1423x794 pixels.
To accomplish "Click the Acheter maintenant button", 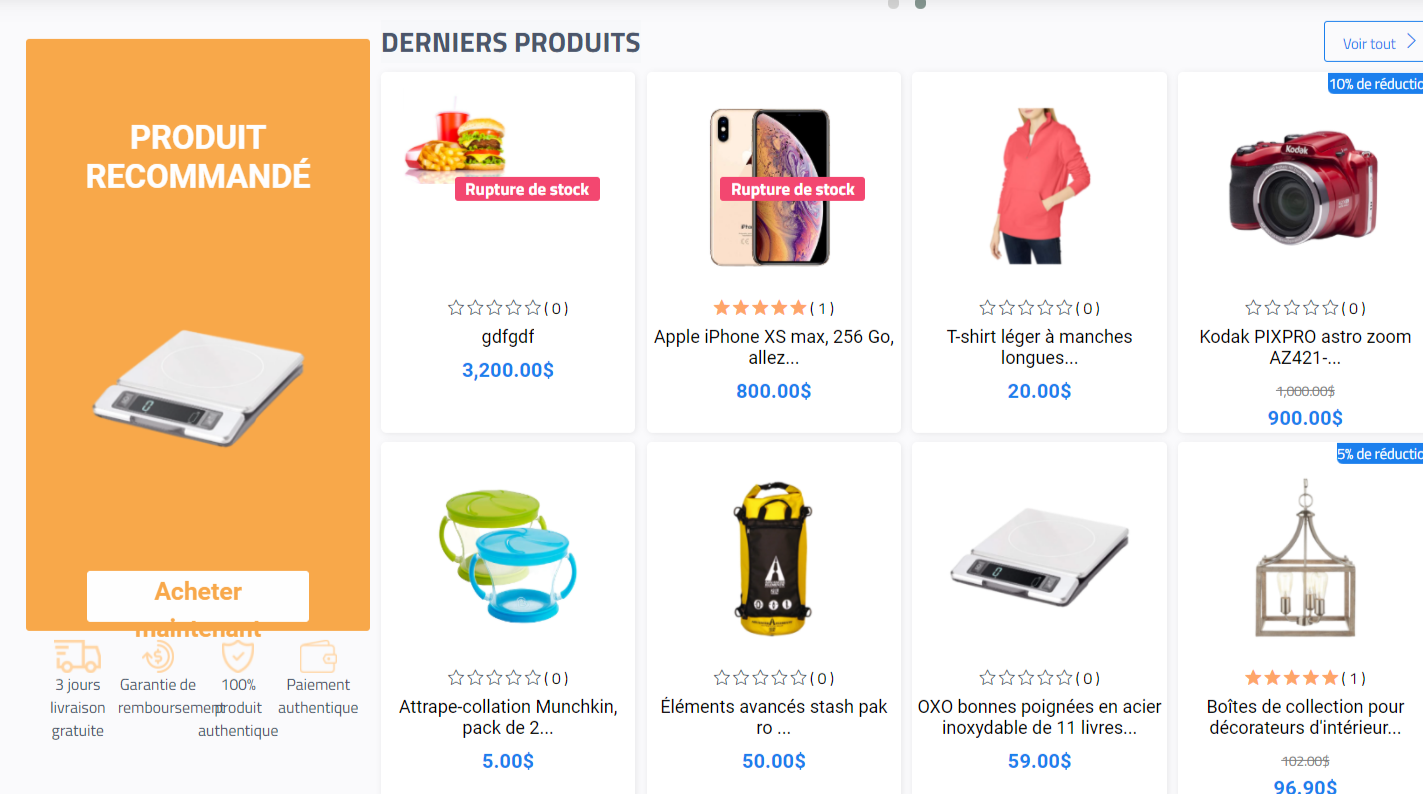I will click(198, 597).
